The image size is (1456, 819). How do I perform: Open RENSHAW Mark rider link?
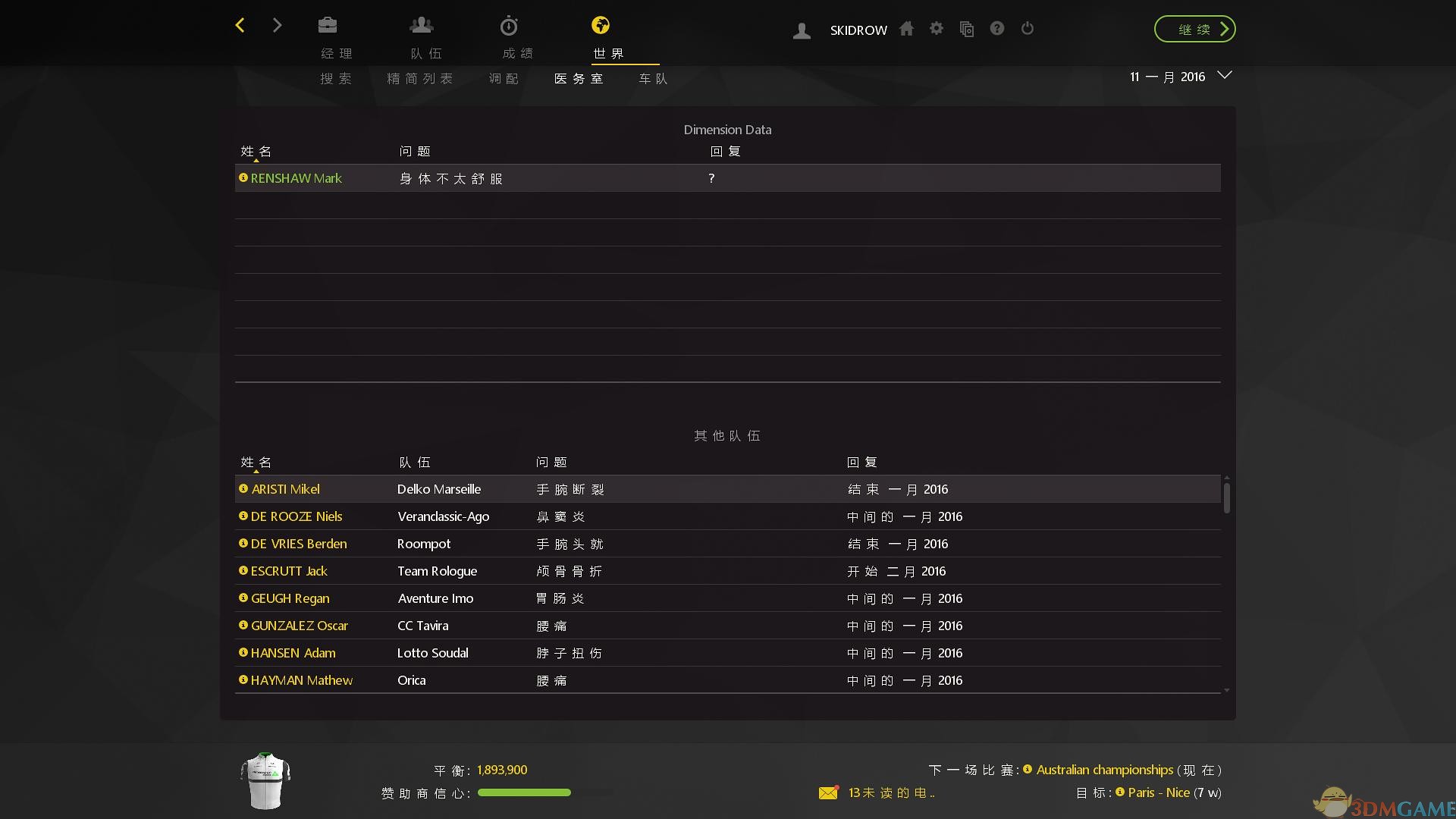pos(296,178)
